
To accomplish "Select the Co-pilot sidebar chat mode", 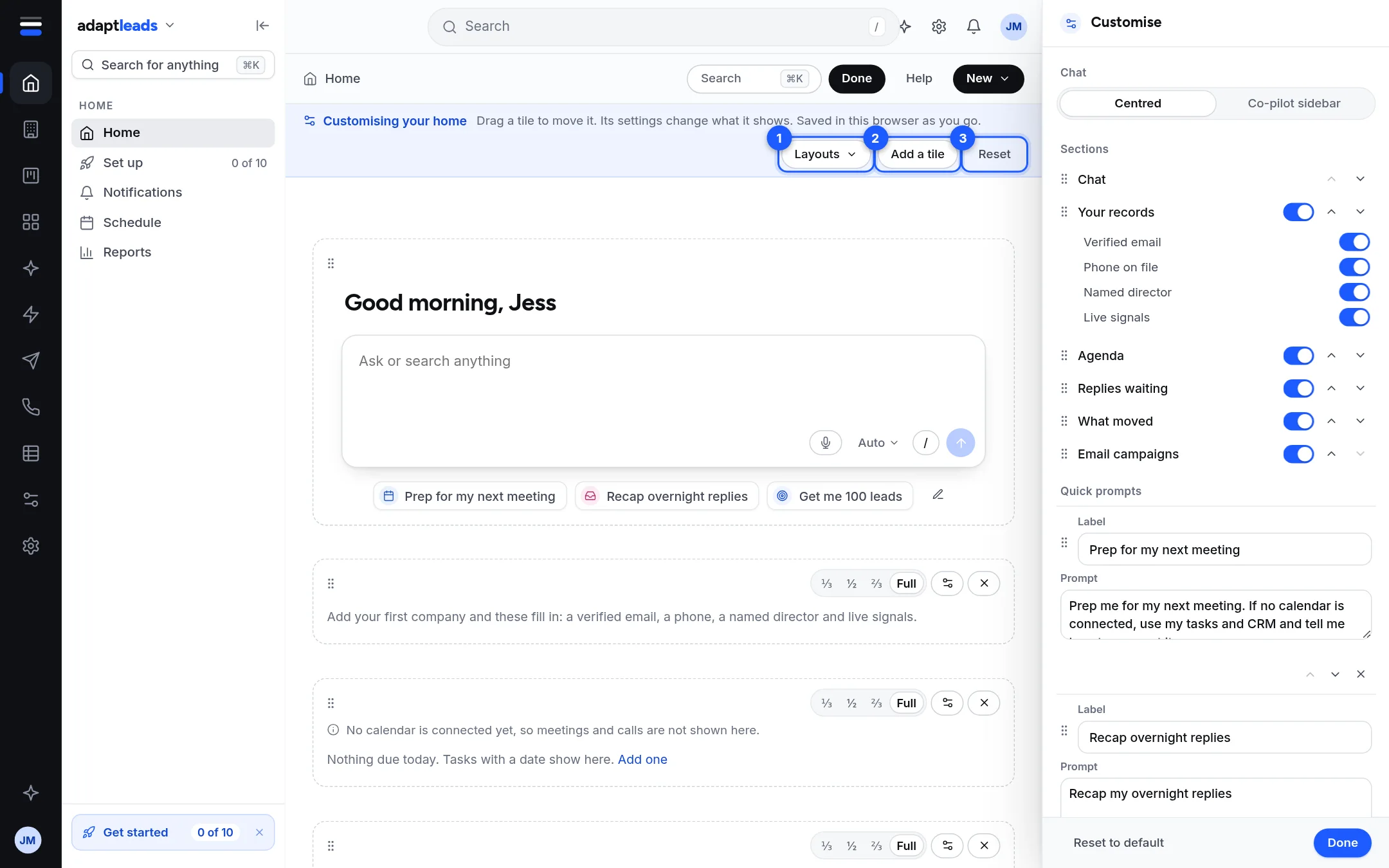I will click(x=1294, y=104).
